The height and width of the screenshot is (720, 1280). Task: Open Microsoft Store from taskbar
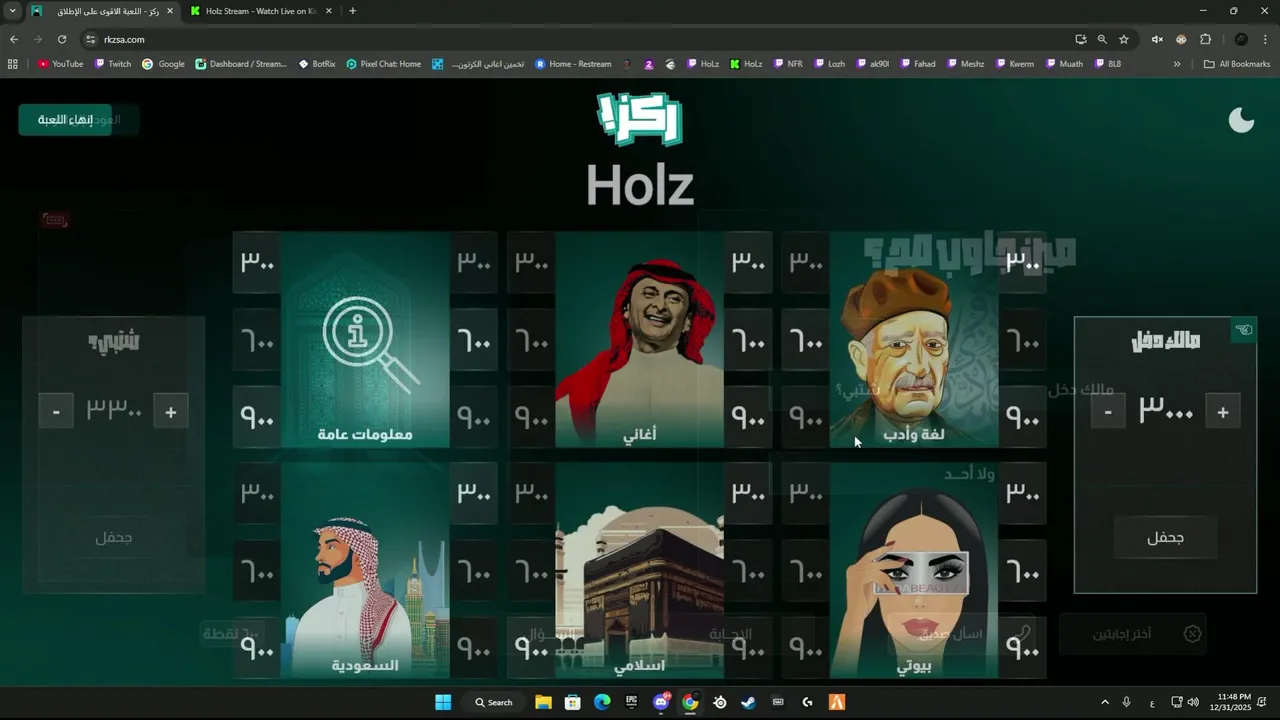(x=572, y=702)
